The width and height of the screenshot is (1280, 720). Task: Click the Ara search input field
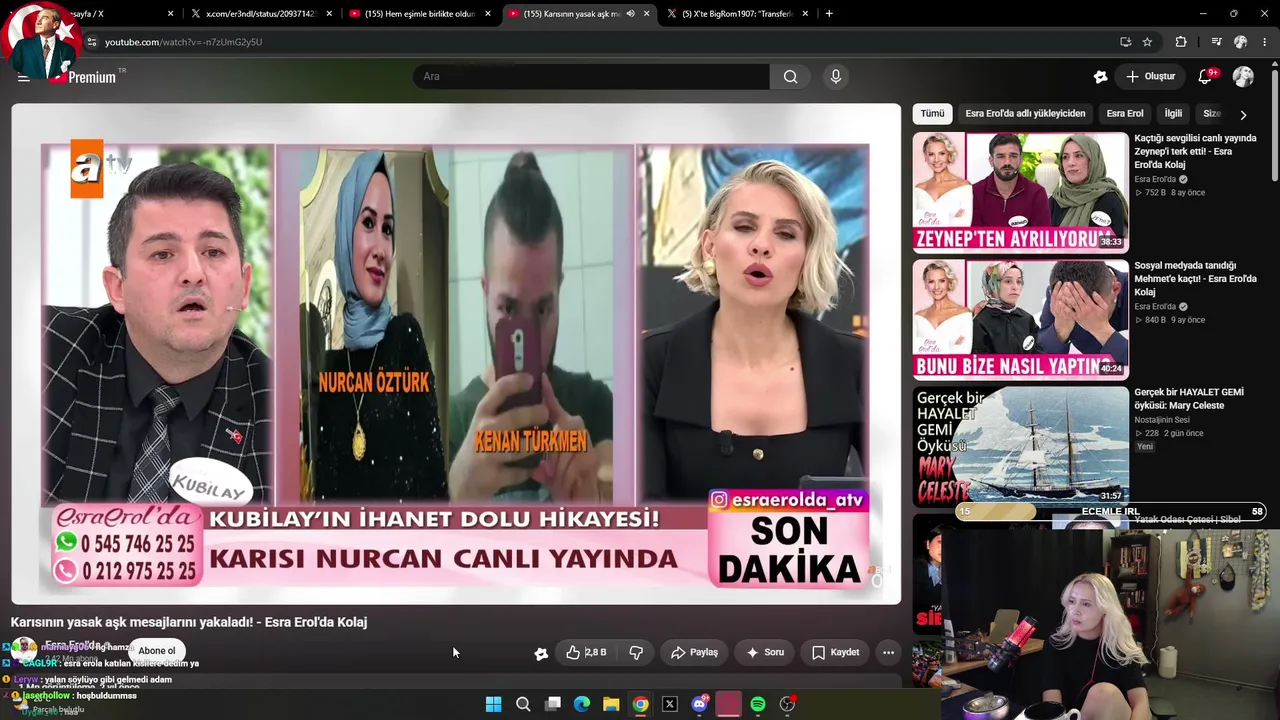(591, 76)
